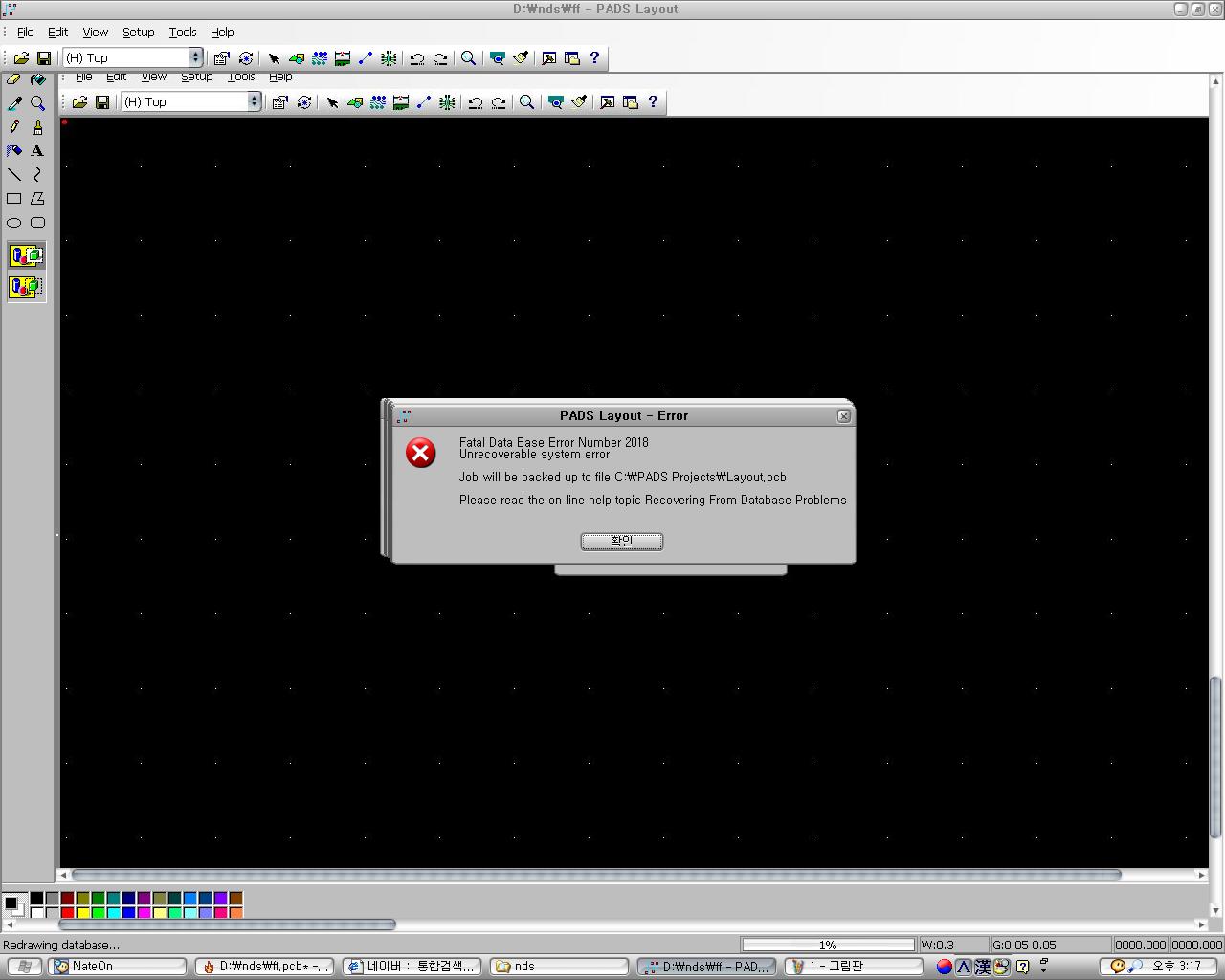The width and height of the screenshot is (1225, 980).
Task: Click Save icon in outer window toolbar
Action: (x=43, y=57)
